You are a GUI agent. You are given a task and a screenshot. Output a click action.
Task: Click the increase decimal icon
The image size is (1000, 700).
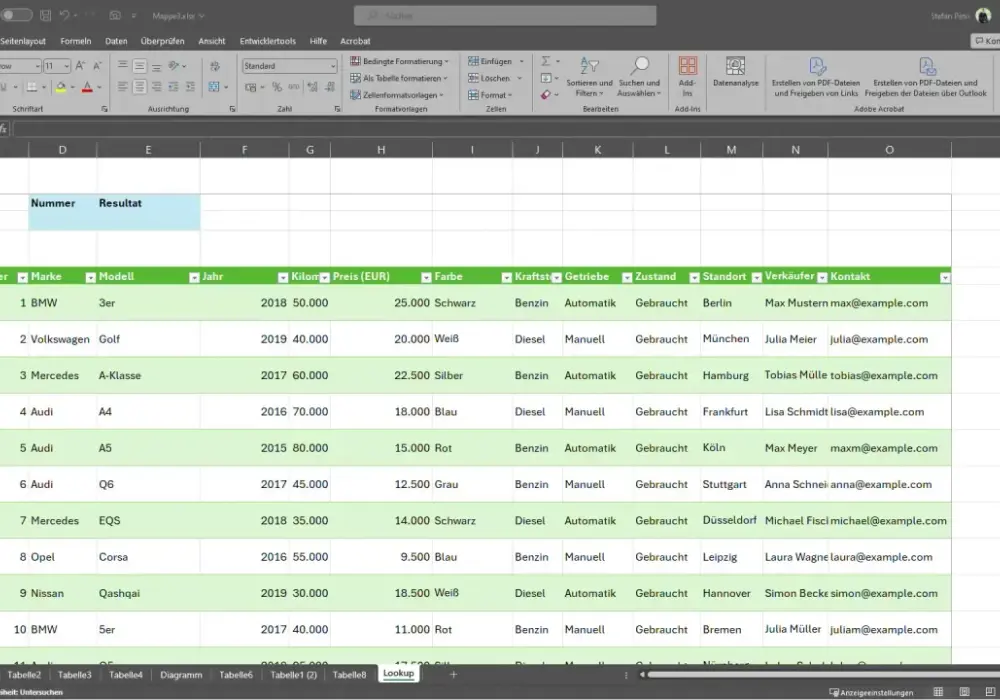click(312, 87)
